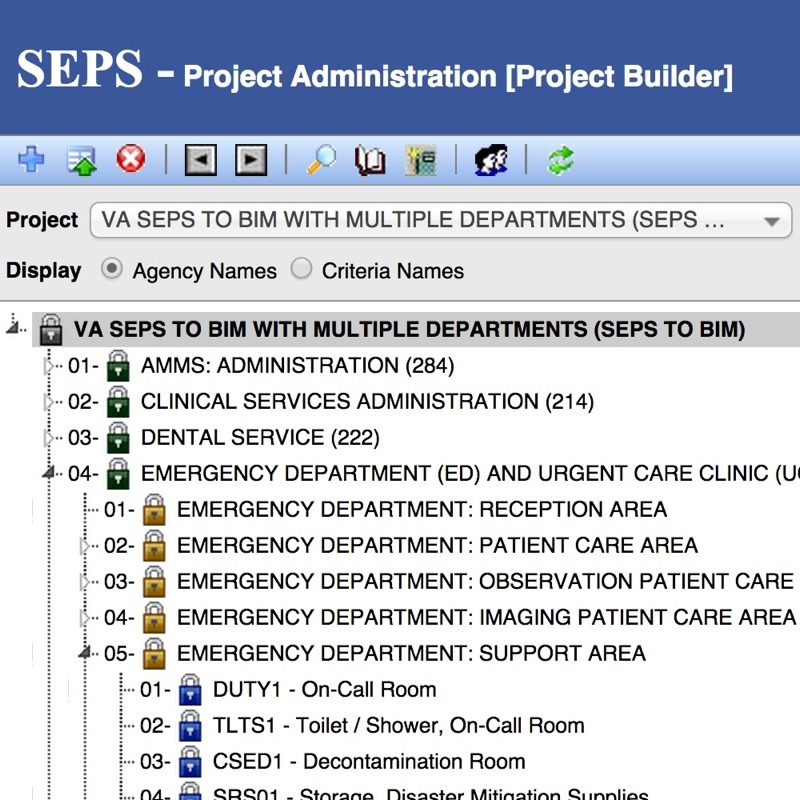Select TLTS1 - Toilet / Shower, On-Call Room row
This screenshot has width=800, height=800.
(x=398, y=726)
